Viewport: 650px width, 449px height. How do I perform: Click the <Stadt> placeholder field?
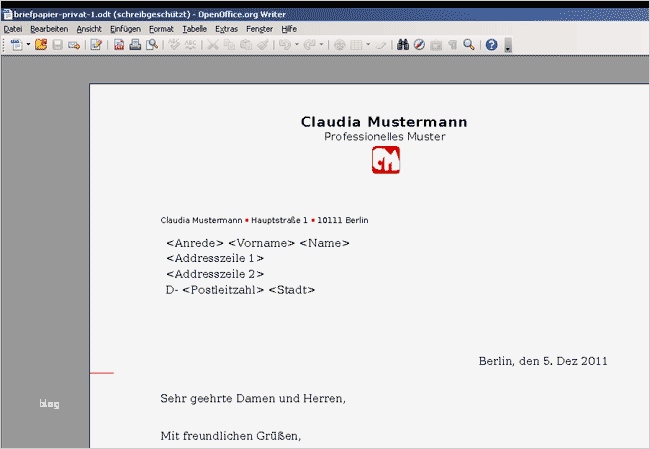coord(292,290)
